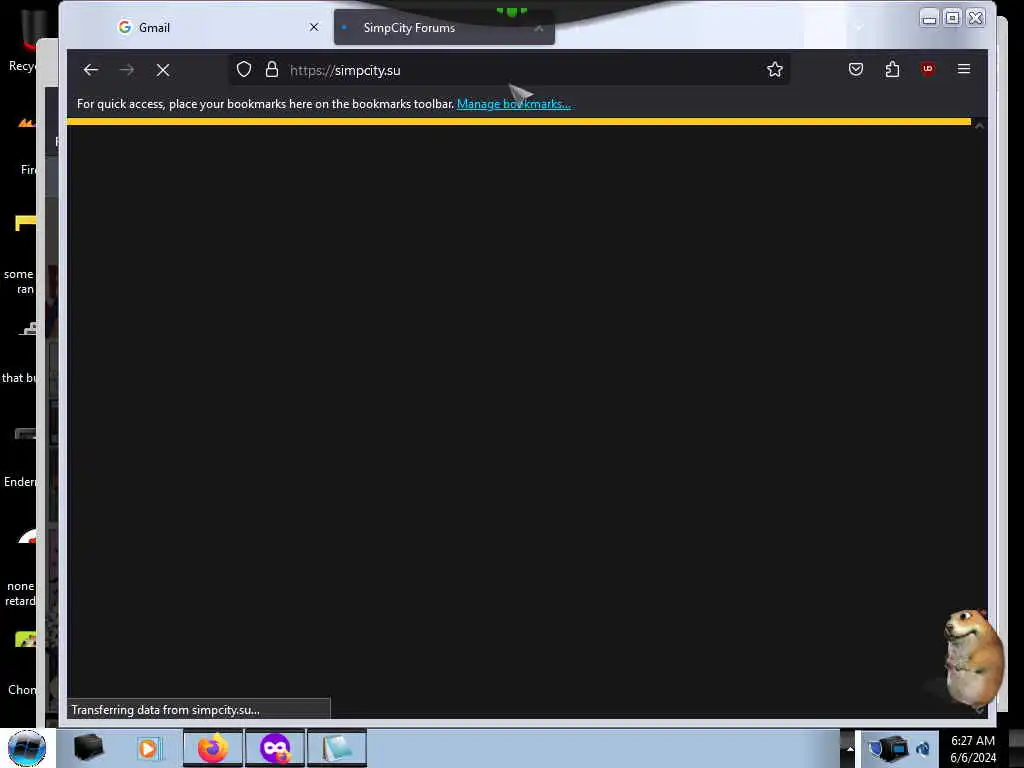Launch the media player taskbar icon
This screenshot has height=768, width=1024.
tap(149, 748)
